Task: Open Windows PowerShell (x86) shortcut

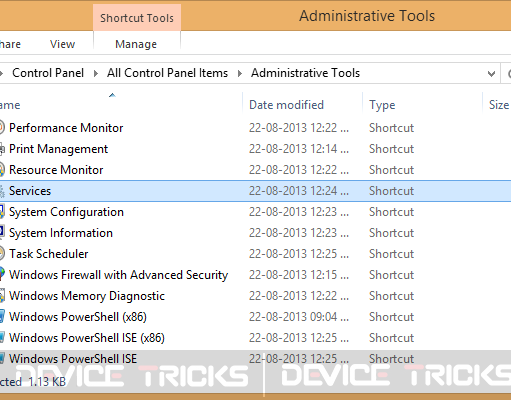Action: point(78,317)
